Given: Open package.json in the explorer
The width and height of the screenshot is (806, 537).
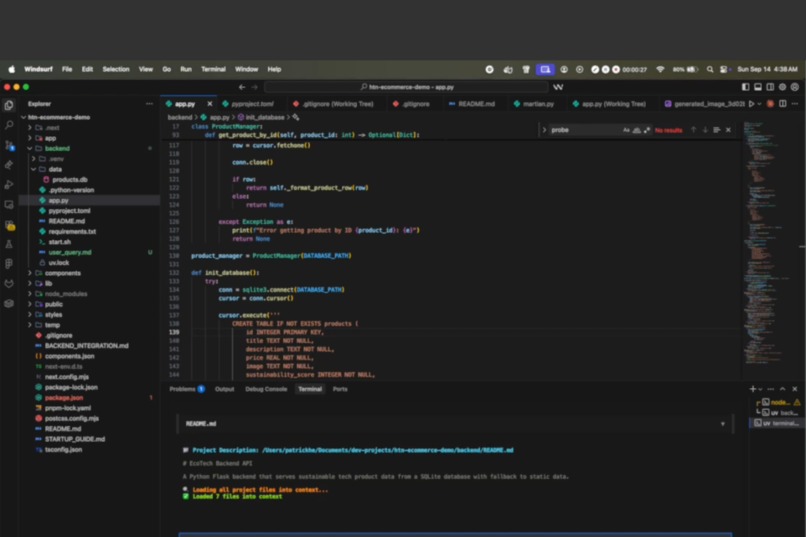Looking at the screenshot, I should (64, 398).
